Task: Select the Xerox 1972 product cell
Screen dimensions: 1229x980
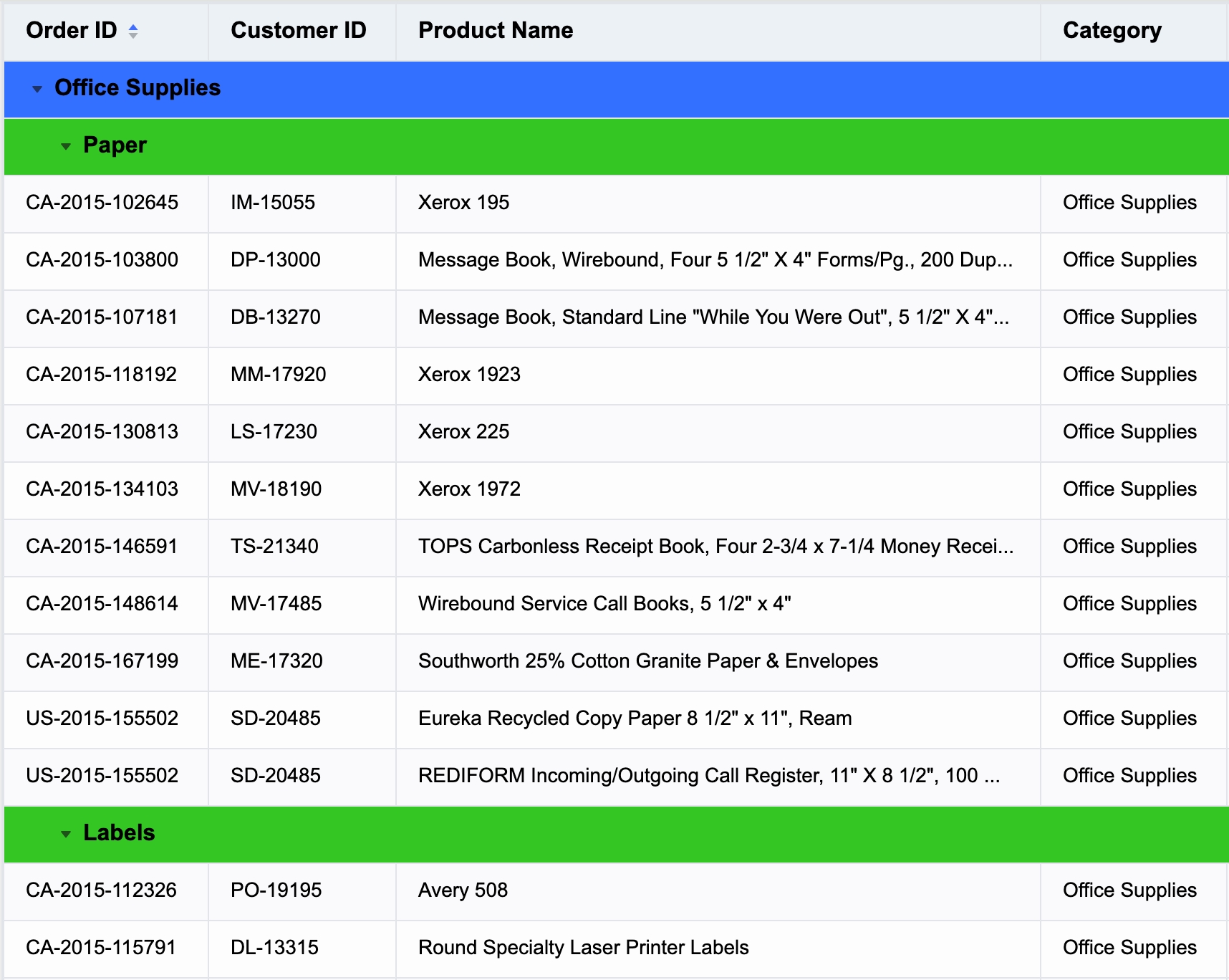Action: 718,490
